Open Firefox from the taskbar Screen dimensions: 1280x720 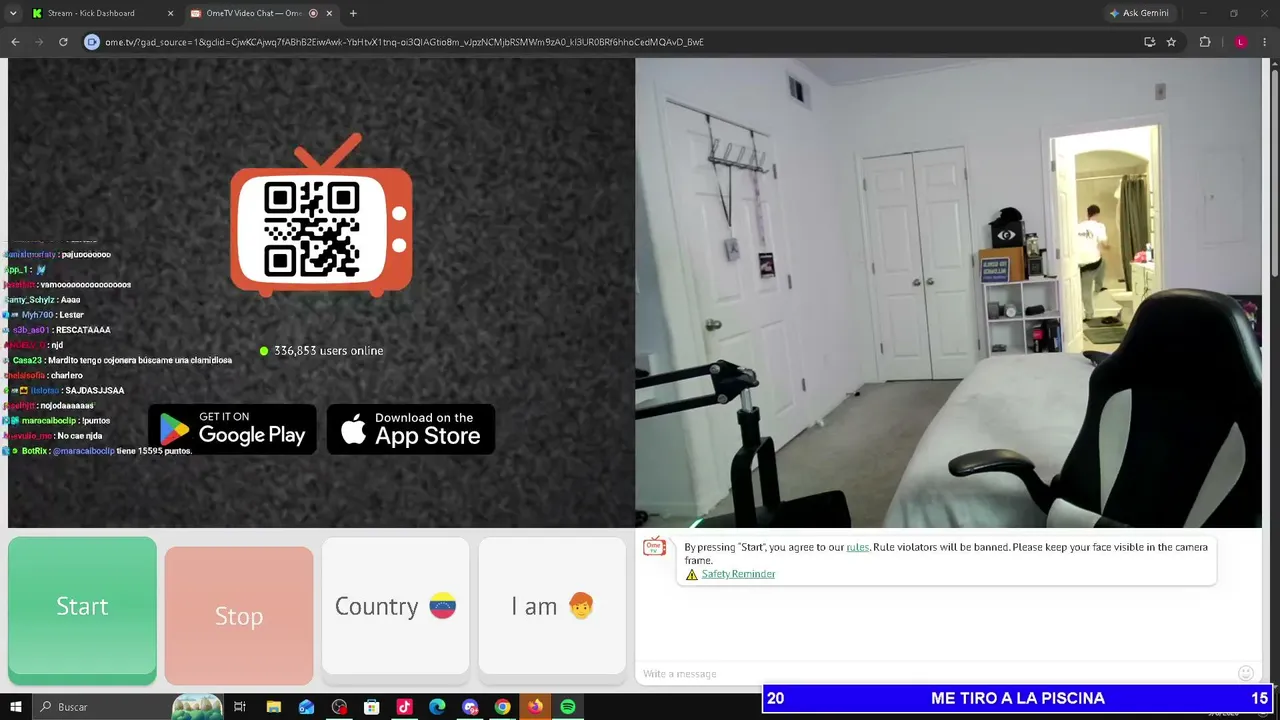pyautogui.click(x=535, y=707)
